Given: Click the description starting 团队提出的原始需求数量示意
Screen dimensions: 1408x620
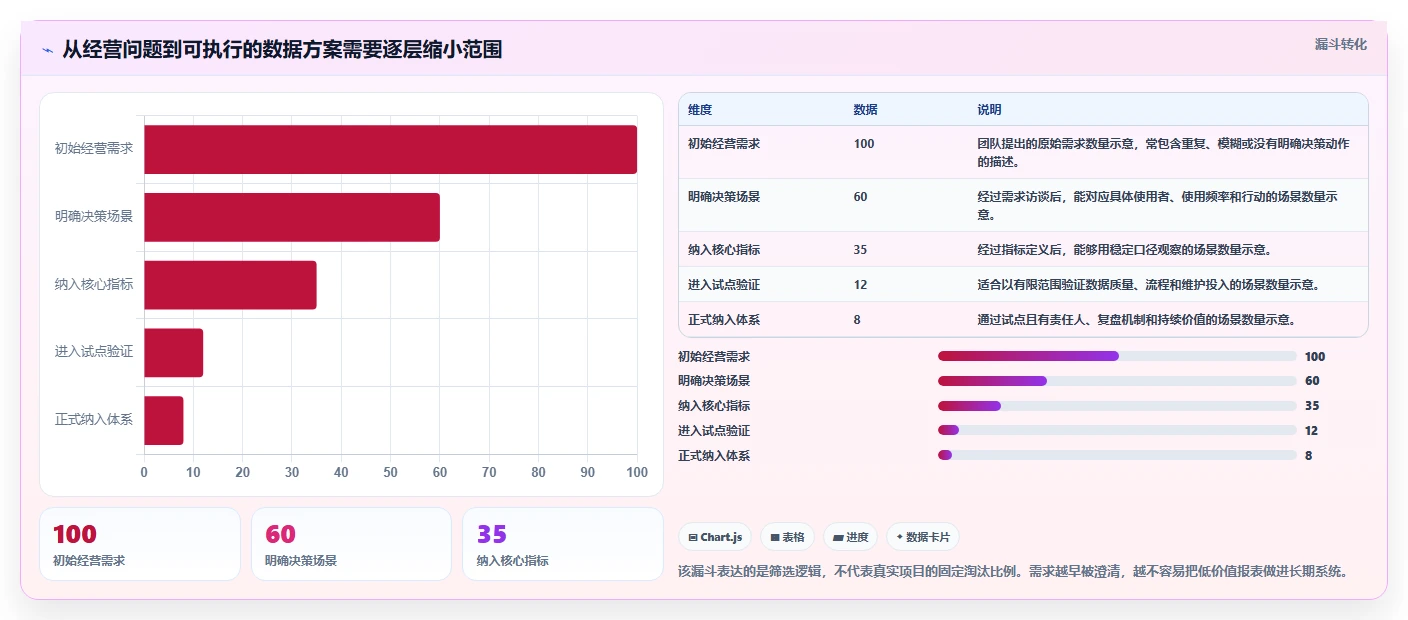Looking at the screenshot, I should pyautogui.click(x=1164, y=152).
